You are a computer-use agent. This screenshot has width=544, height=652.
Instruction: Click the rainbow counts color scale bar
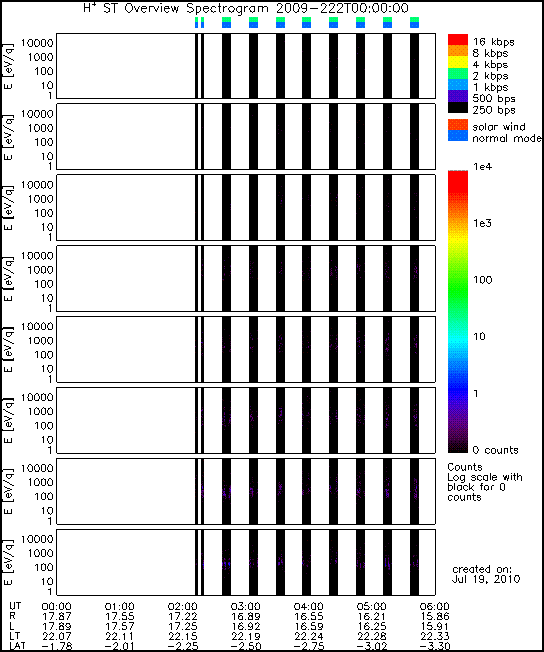[457, 312]
